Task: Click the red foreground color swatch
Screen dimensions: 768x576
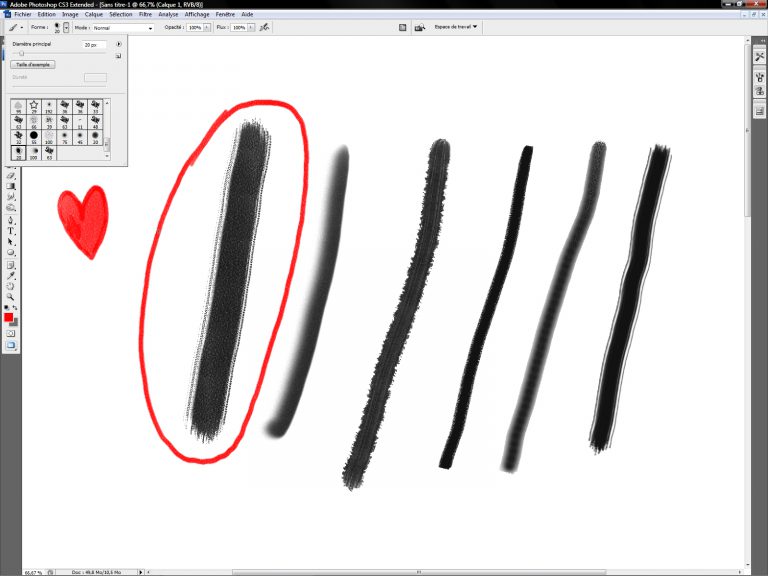Action: [x=9, y=317]
